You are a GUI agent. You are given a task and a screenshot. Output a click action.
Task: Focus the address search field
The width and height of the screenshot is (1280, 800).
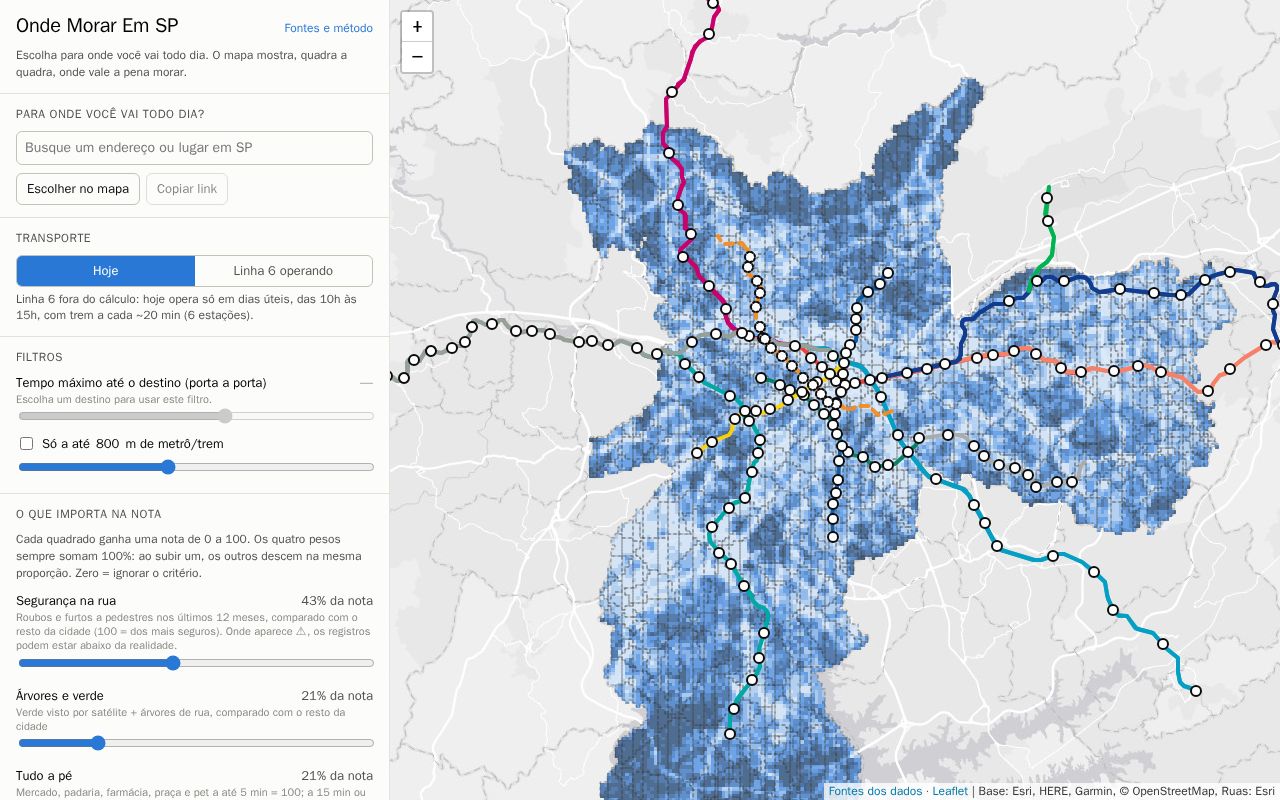point(194,148)
